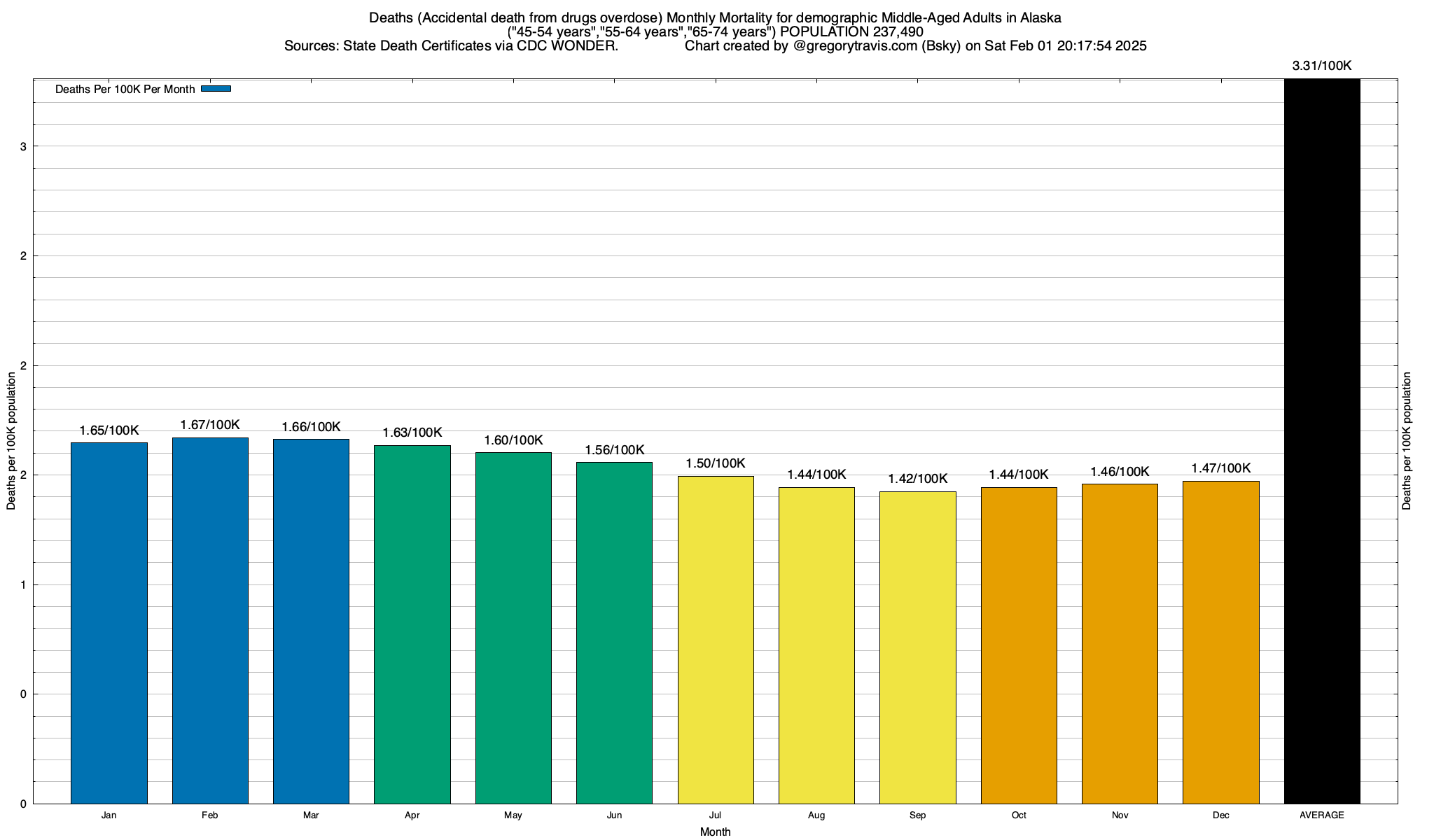
Task: Select the blue February bar
Action: point(210,620)
